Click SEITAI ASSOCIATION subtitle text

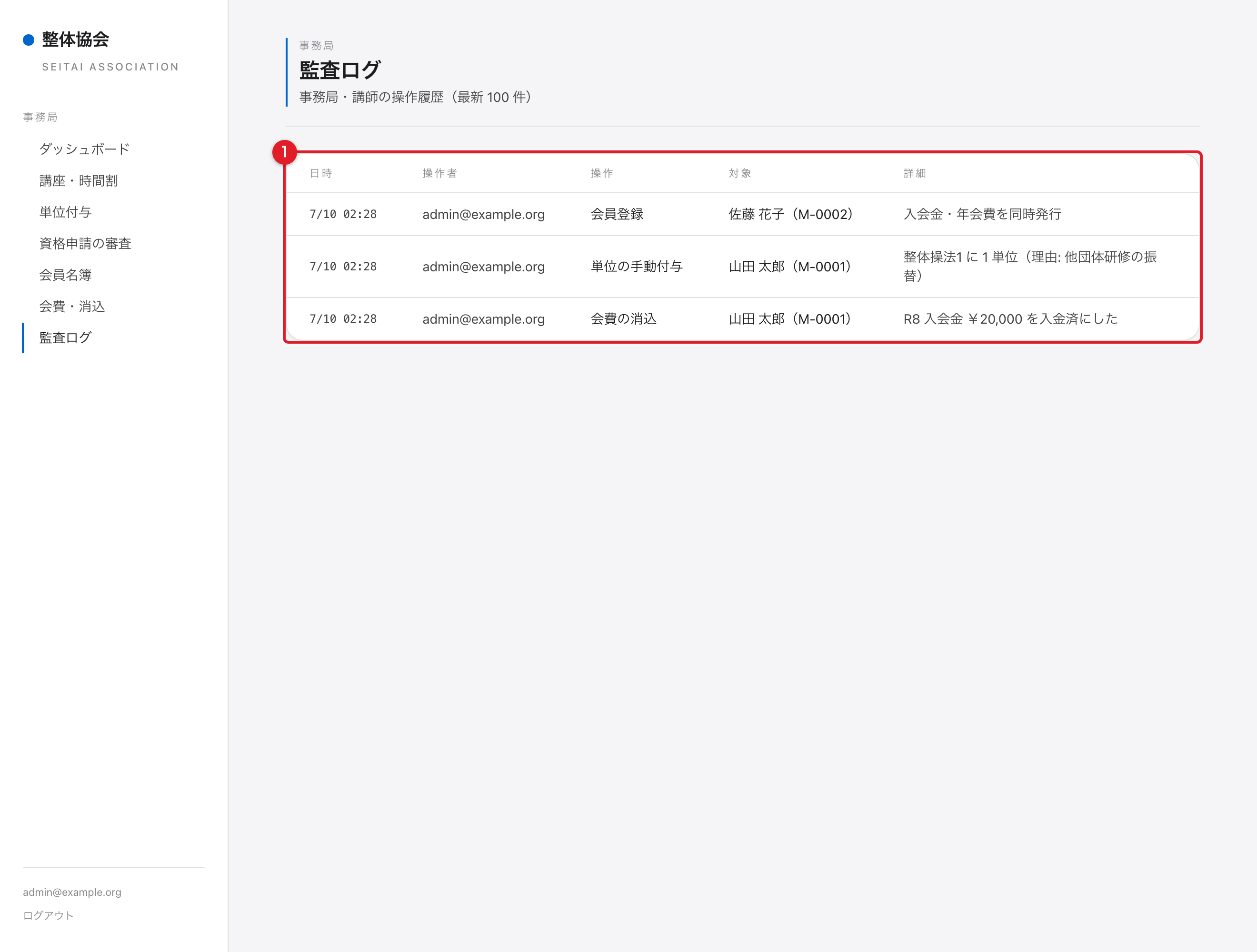click(x=111, y=67)
